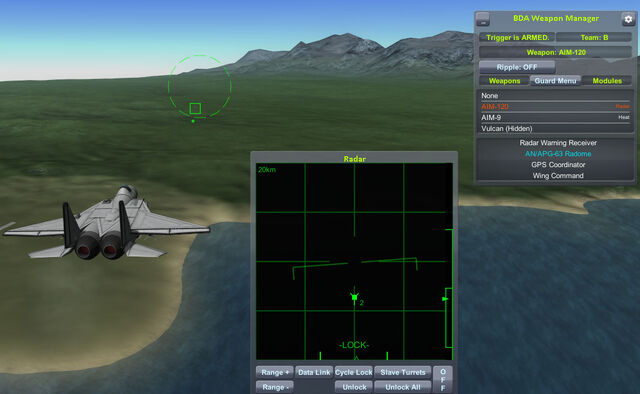Toggle the Trigger is ARMED button
Image resolution: width=640 pixels, height=394 pixels.
coord(517,38)
